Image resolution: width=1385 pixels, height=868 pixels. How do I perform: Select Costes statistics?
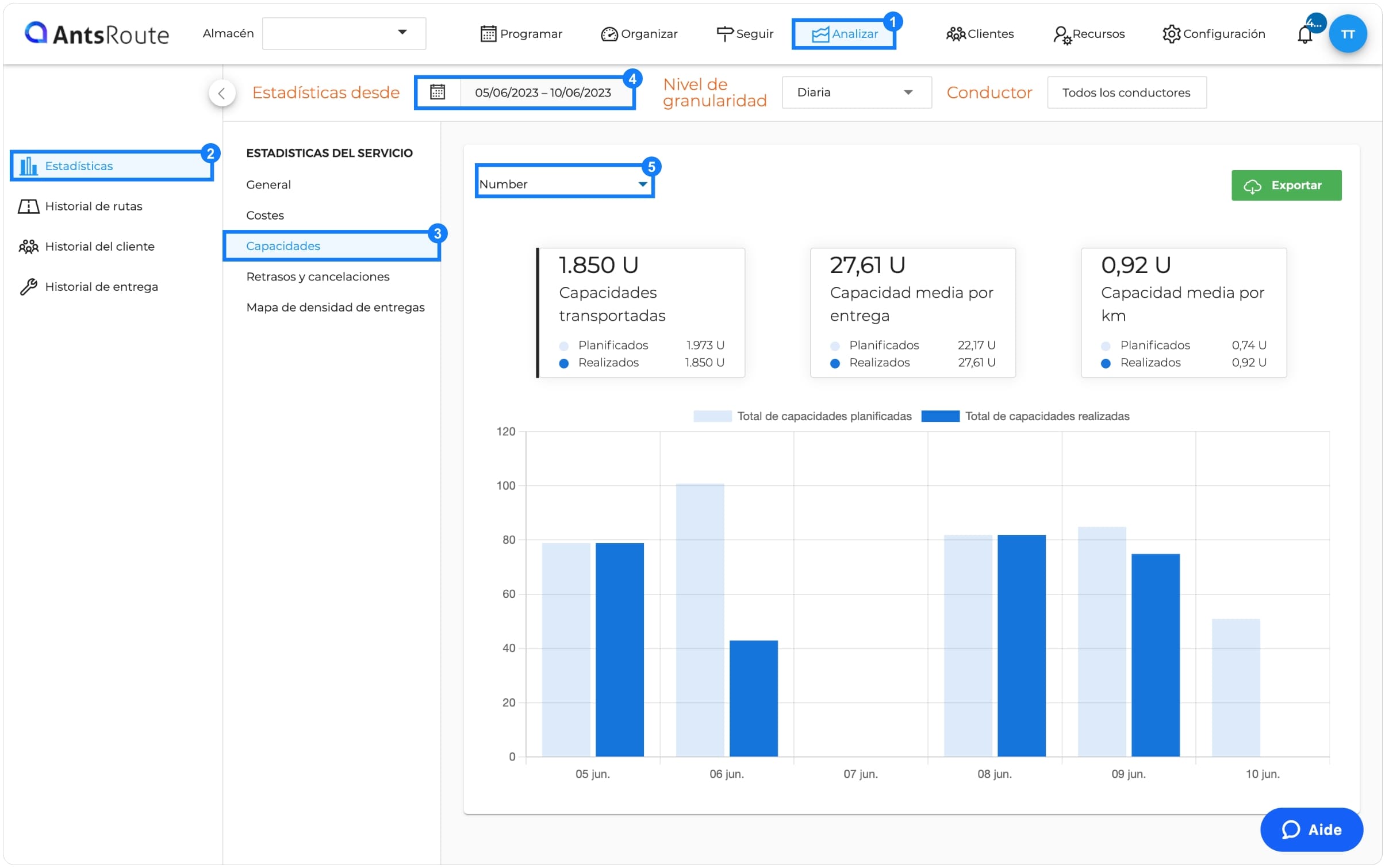click(x=264, y=215)
